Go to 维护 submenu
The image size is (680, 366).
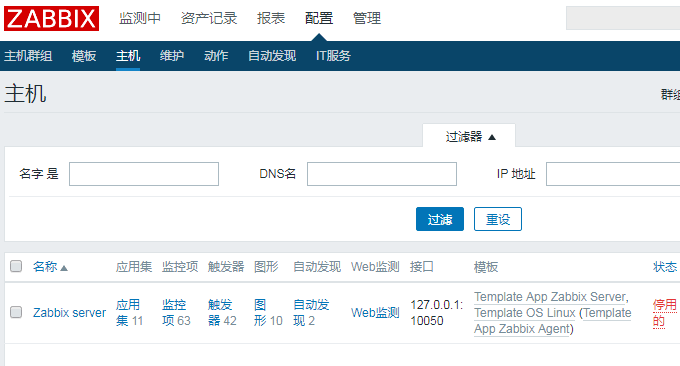pos(172,56)
